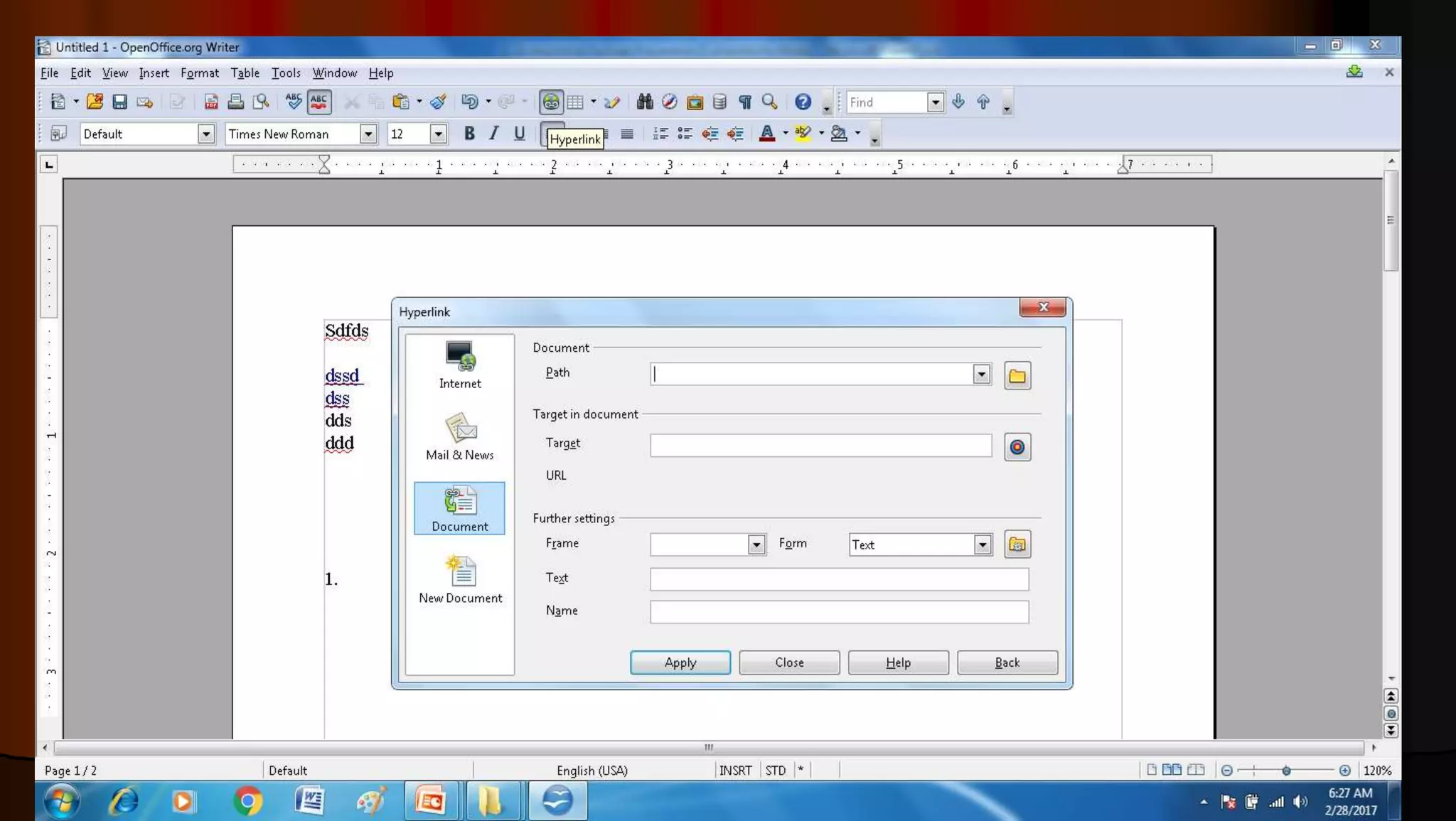Browse for file with Path folder icon
1456x821 pixels.
1017,375
